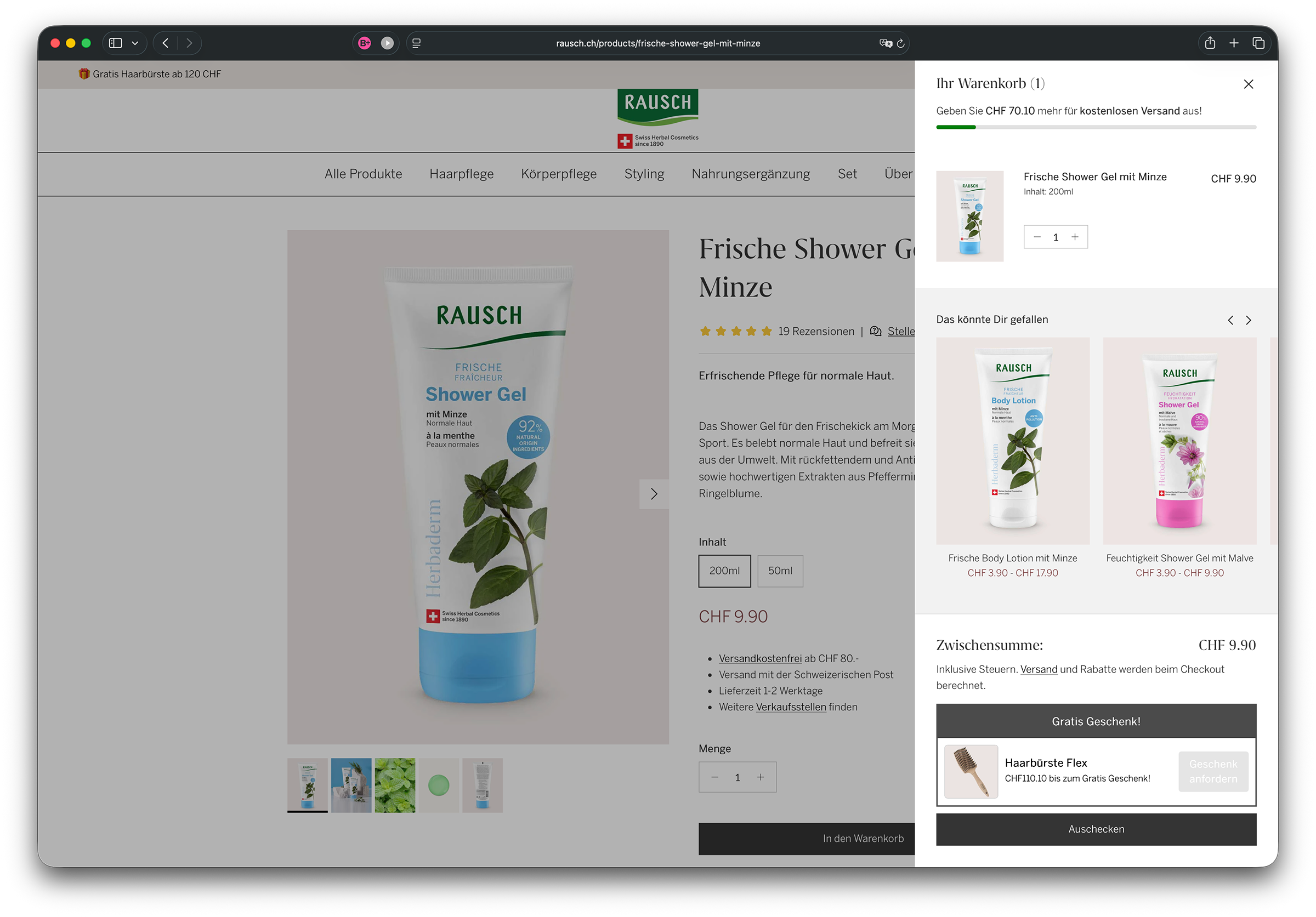The width and height of the screenshot is (1316, 917).
Task: Open a new Safari tab
Action: click(x=1234, y=43)
